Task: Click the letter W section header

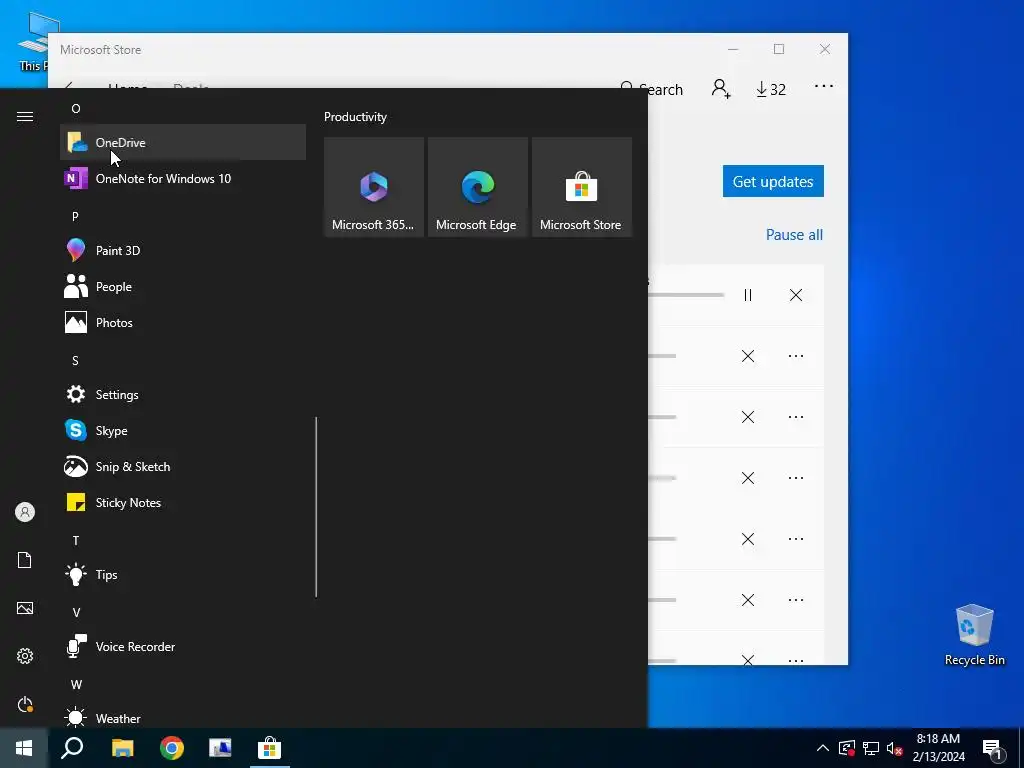Action: pyautogui.click(x=76, y=684)
